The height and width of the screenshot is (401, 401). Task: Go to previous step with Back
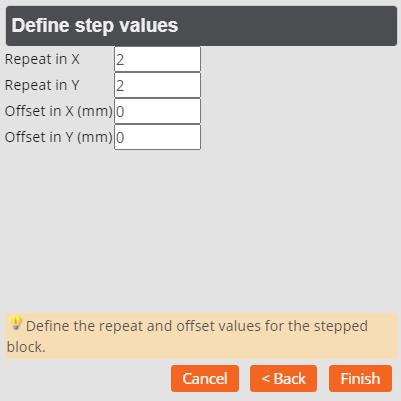tap(283, 378)
